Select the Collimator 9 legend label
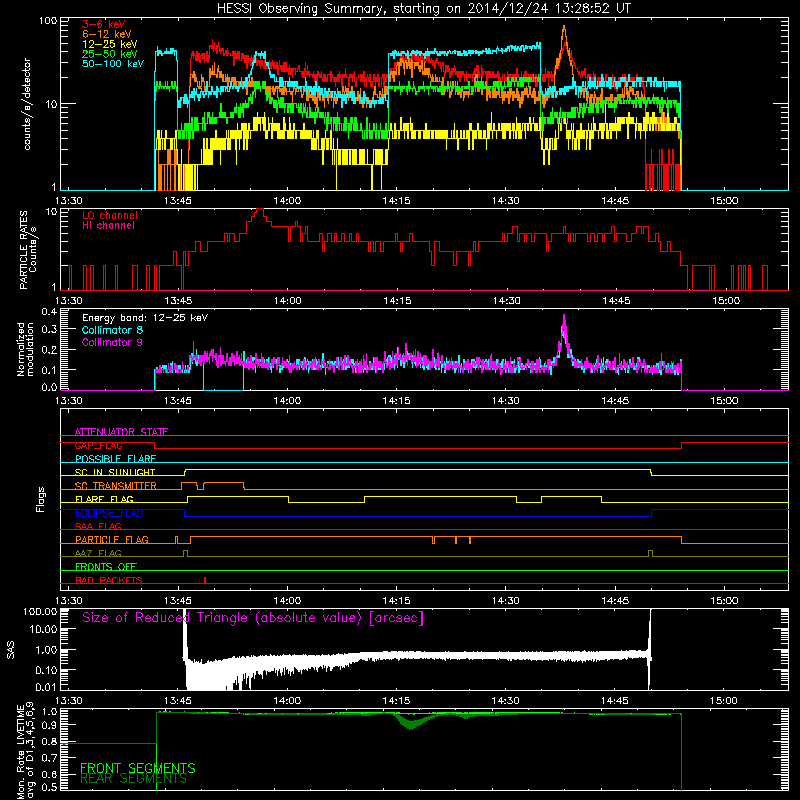This screenshot has width=800, height=800. pyautogui.click(x=112, y=342)
